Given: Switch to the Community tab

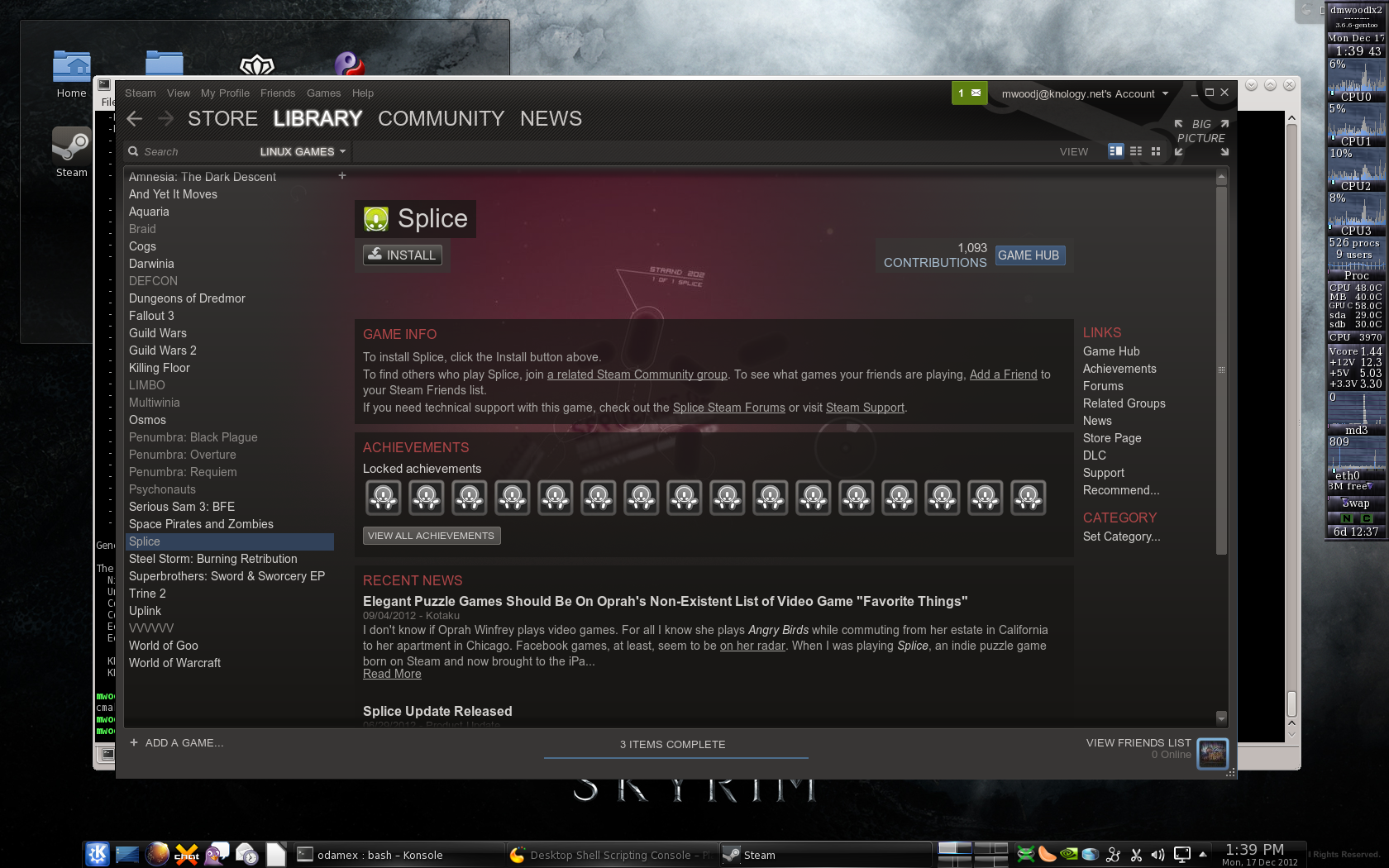Looking at the screenshot, I should coord(441,119).
